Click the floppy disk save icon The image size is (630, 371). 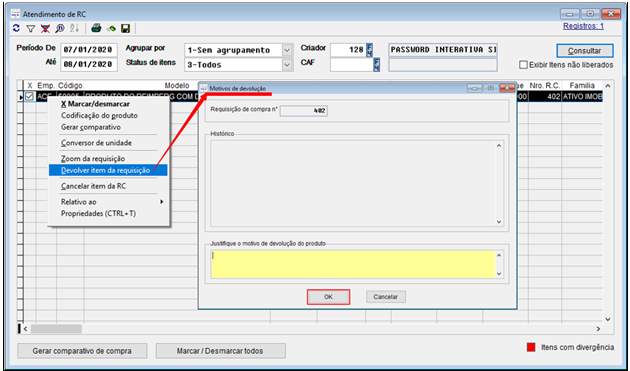(125, 29)
